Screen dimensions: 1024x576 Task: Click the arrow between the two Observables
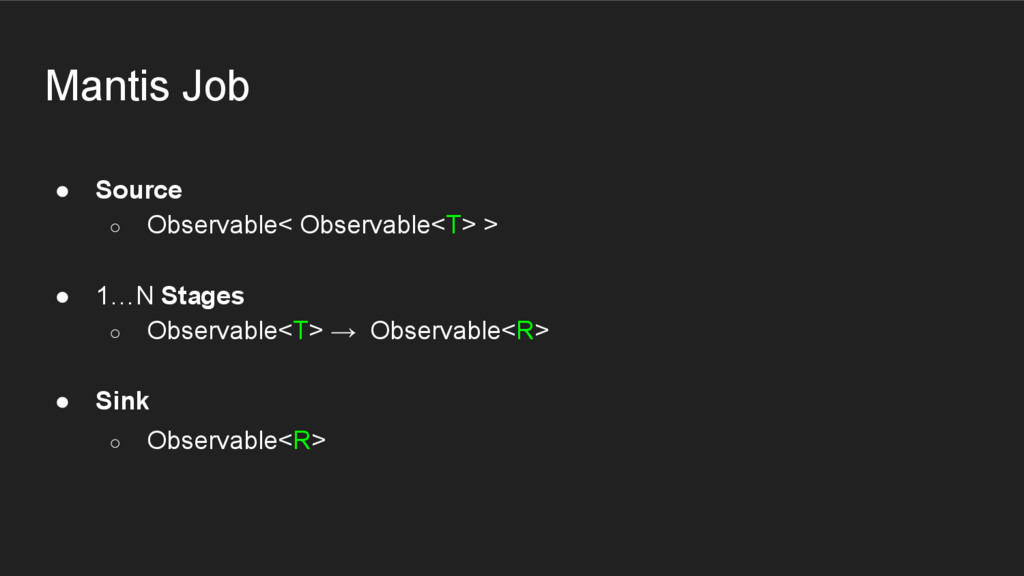tap(342, 332)
